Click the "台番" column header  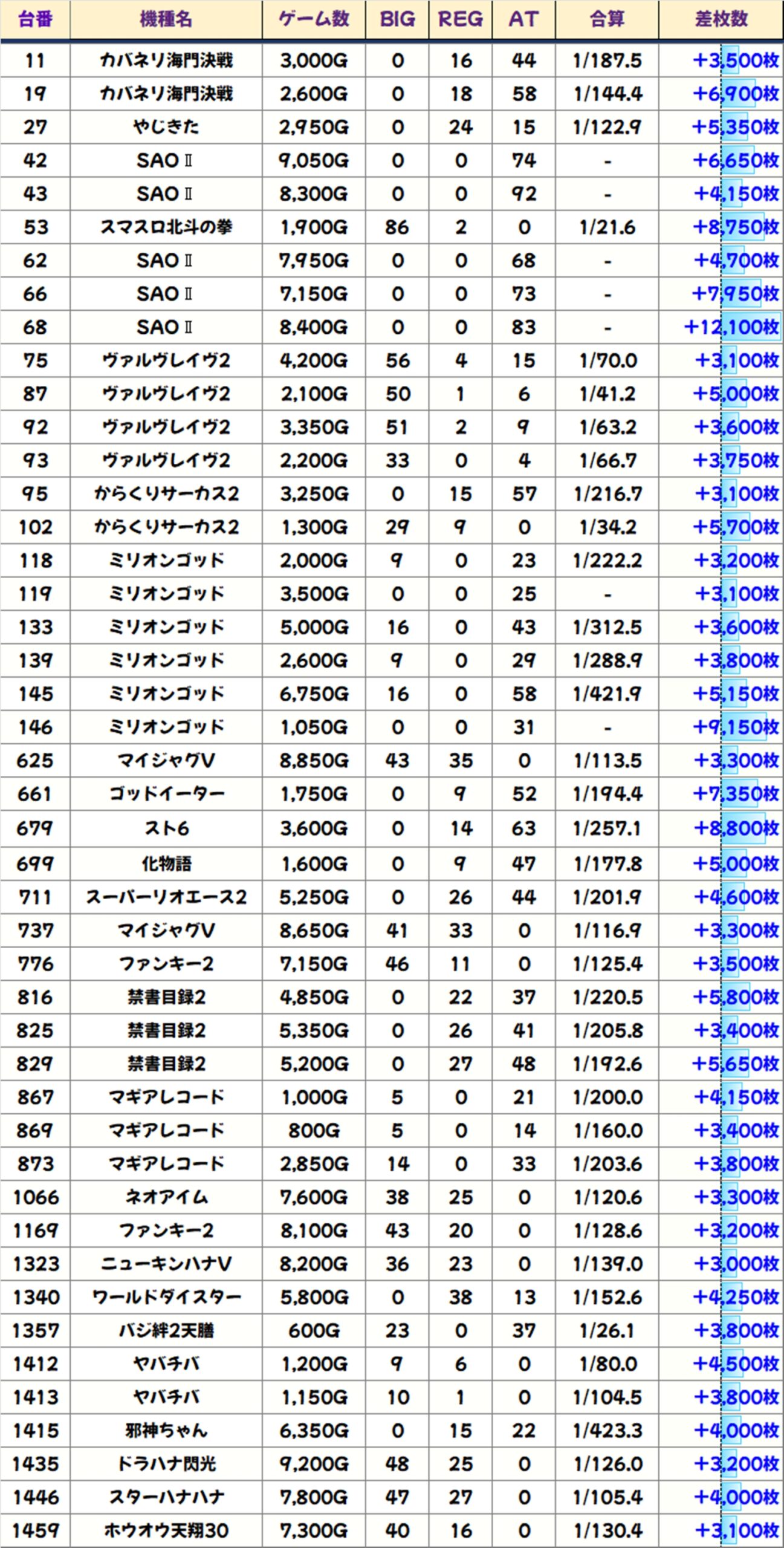(x=35, y=19)
